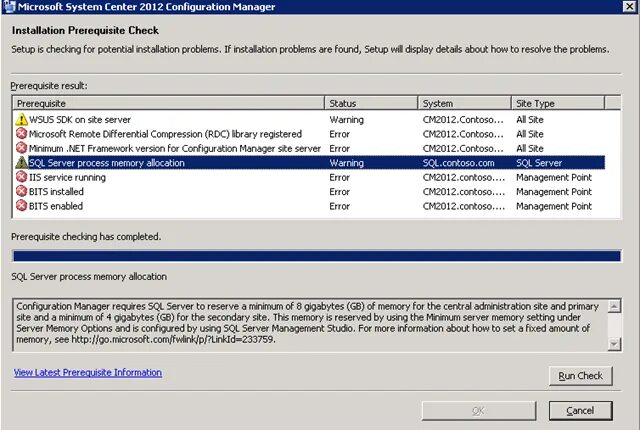
Task: Click the SQL Server site type cell
Action: [x=539, y=163]
